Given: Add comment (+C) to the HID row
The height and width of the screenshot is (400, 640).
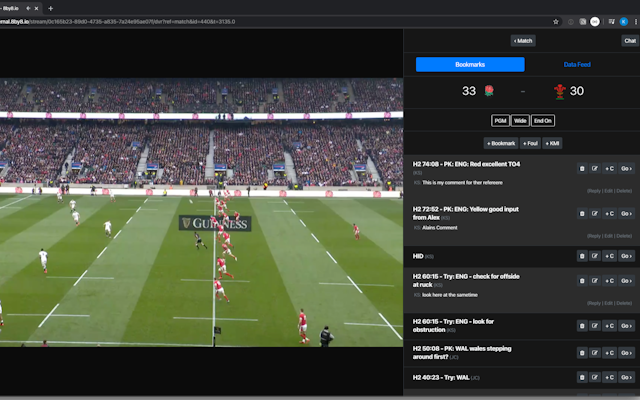Looking at the screenshot, I should pyautogui.click(x=609, y=256).
